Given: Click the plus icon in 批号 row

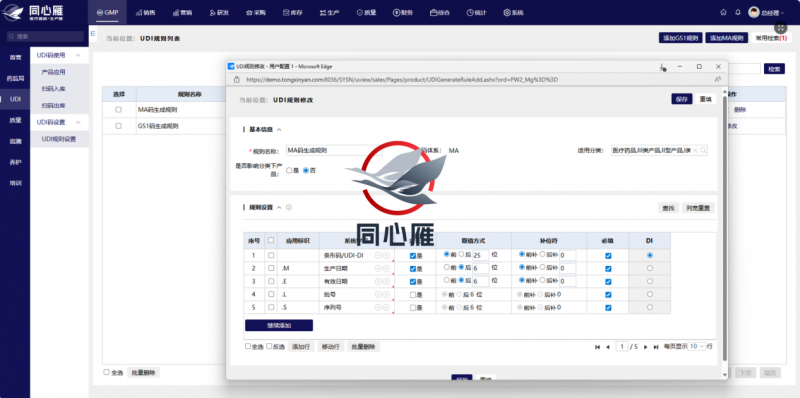Looking at the screenshot, I should [378, 294].
